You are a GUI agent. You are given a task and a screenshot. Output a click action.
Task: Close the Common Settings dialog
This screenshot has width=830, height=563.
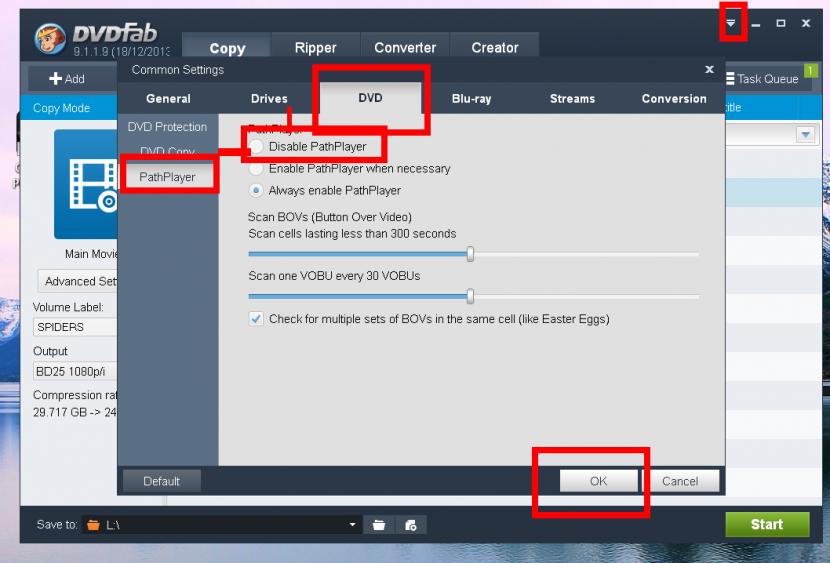(710, 69)
